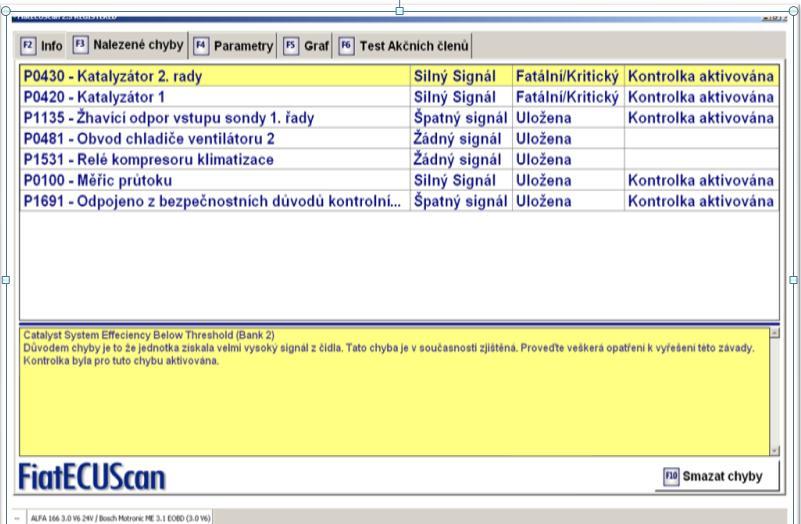
Task: Click the description panel scroll-up arrow
Action: 775,331
